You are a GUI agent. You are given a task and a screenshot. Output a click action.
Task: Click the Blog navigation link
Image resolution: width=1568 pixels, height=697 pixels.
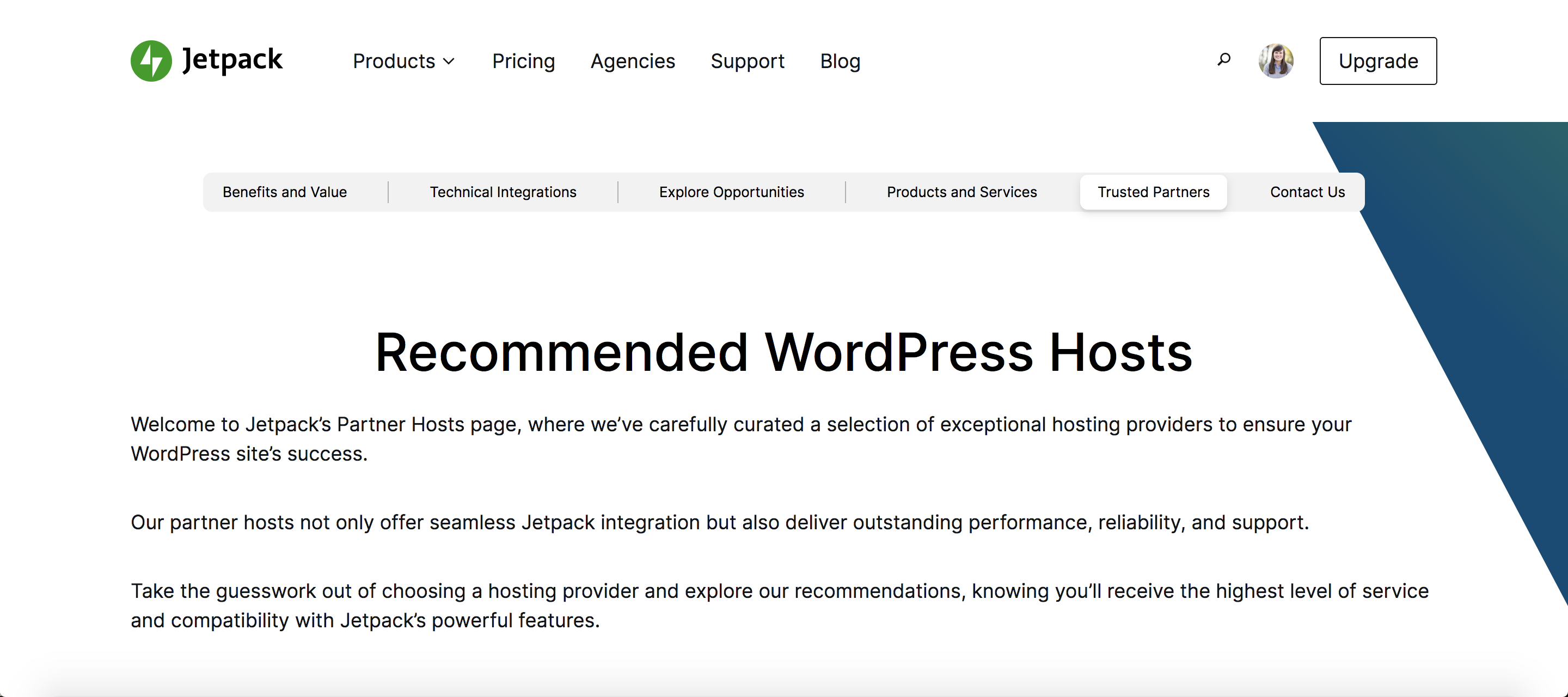tap(840, 61)
